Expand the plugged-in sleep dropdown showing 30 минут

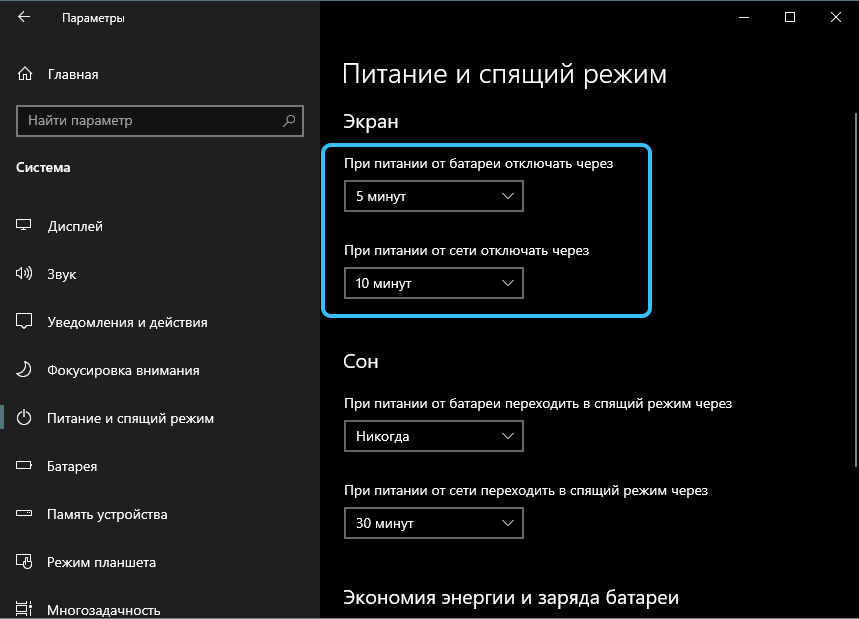pos(433,523)
